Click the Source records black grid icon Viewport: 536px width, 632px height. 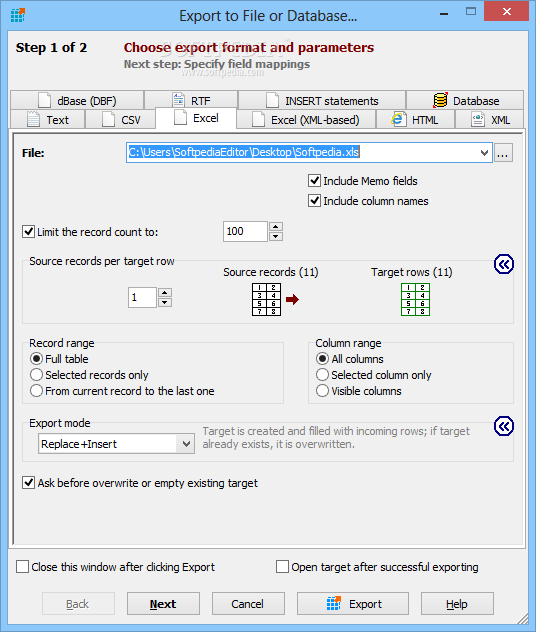click(x=266, y=299)
